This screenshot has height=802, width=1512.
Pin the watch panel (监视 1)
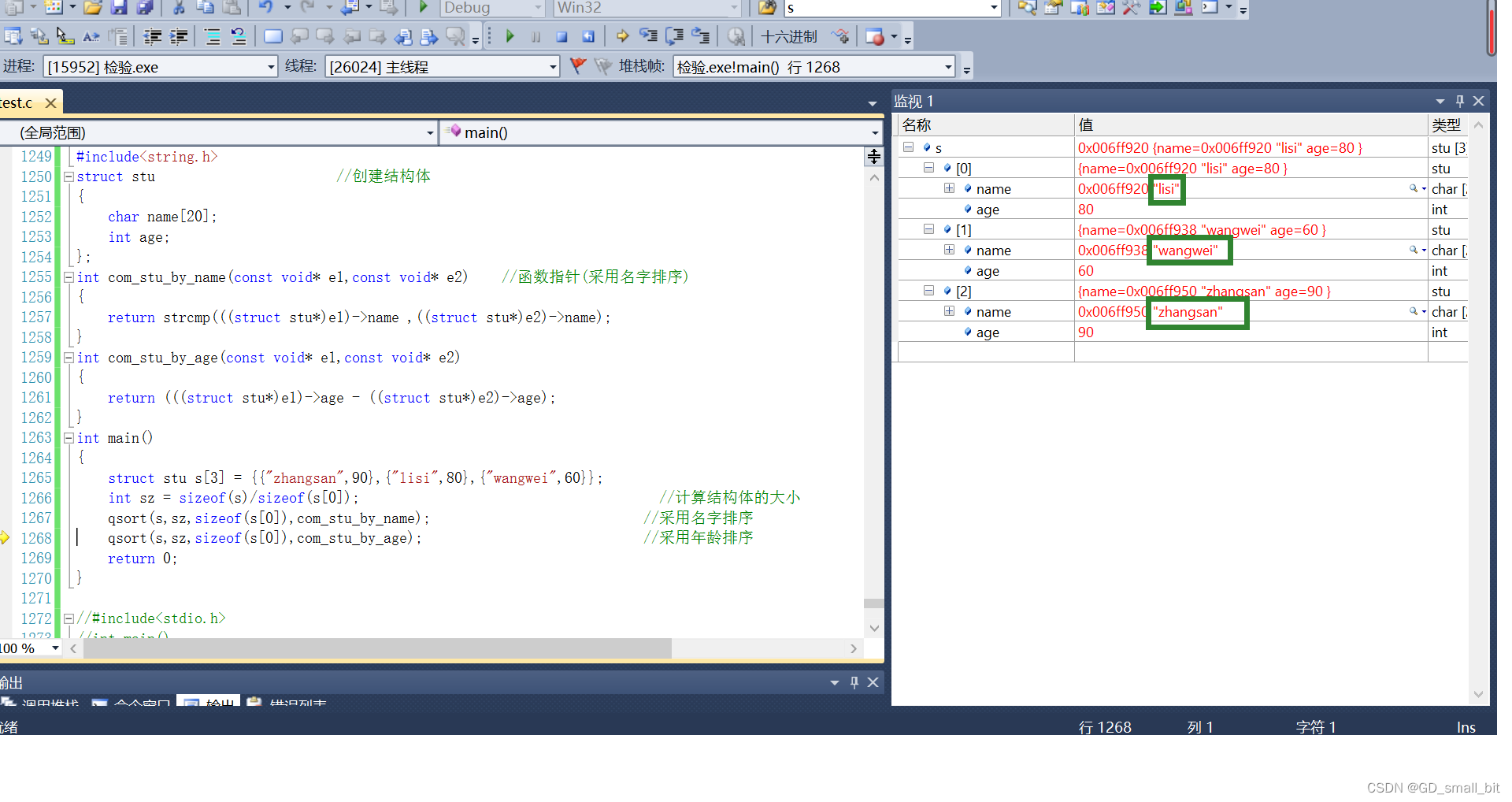tap(1459, 101)
